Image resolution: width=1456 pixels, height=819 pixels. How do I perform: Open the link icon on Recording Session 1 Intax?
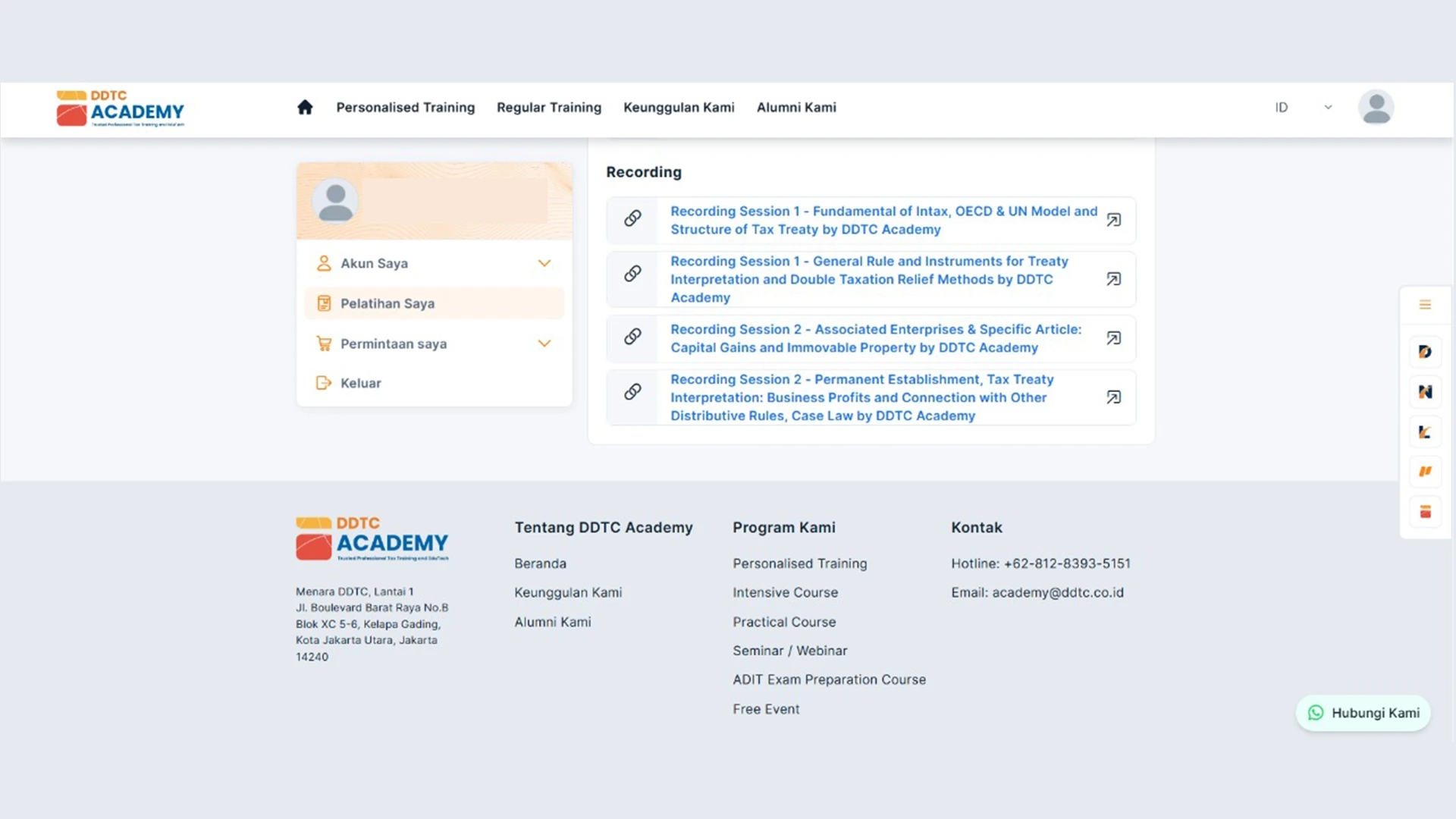632,218
